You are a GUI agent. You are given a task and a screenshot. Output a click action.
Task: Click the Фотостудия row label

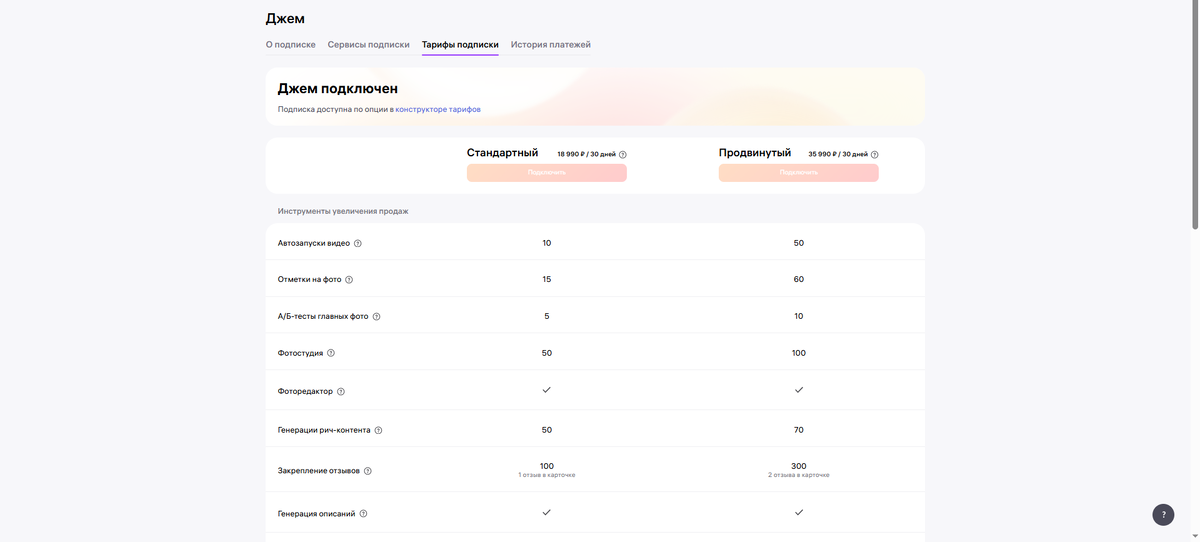tap(300, 353)
